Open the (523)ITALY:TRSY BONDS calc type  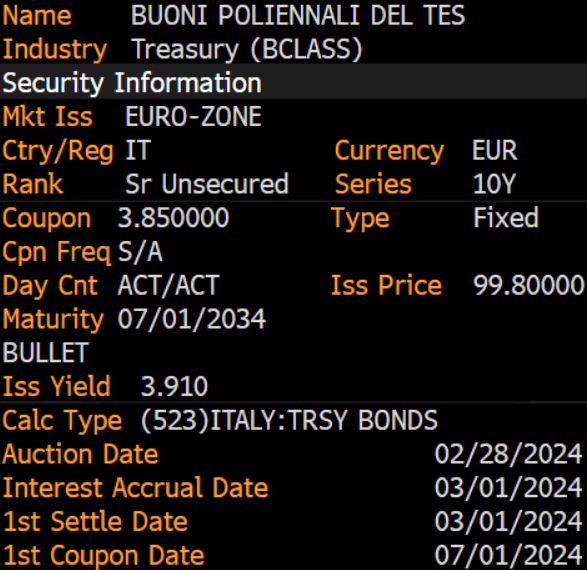pyautogui.click(x=289, y=420)
